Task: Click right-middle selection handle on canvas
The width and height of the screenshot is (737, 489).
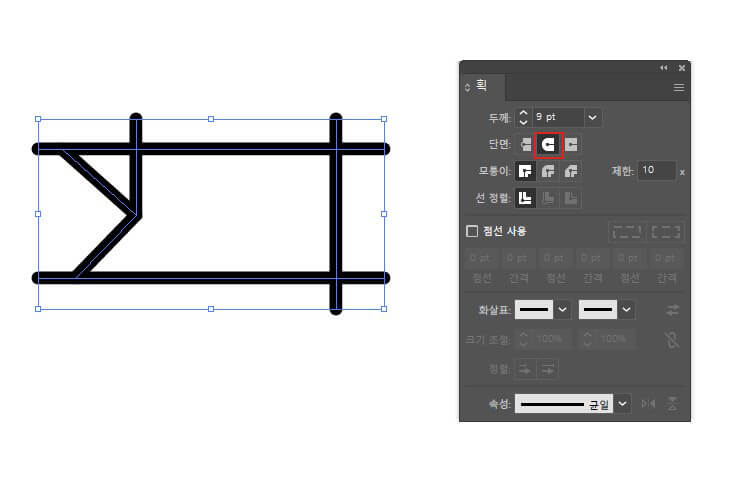Action: pyautogui.click(x=384, y=214)
